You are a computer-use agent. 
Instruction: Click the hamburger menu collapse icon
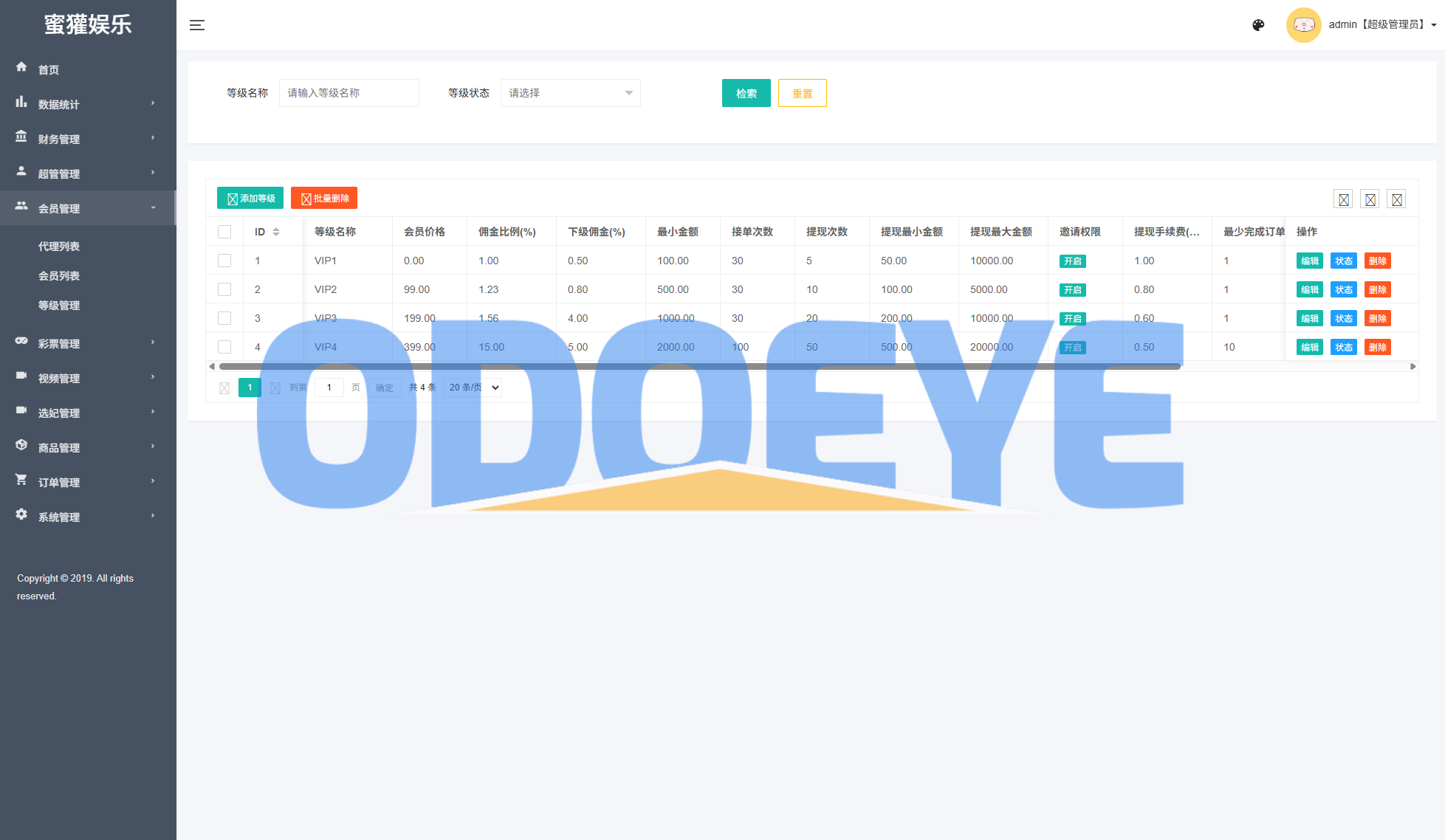196,25
